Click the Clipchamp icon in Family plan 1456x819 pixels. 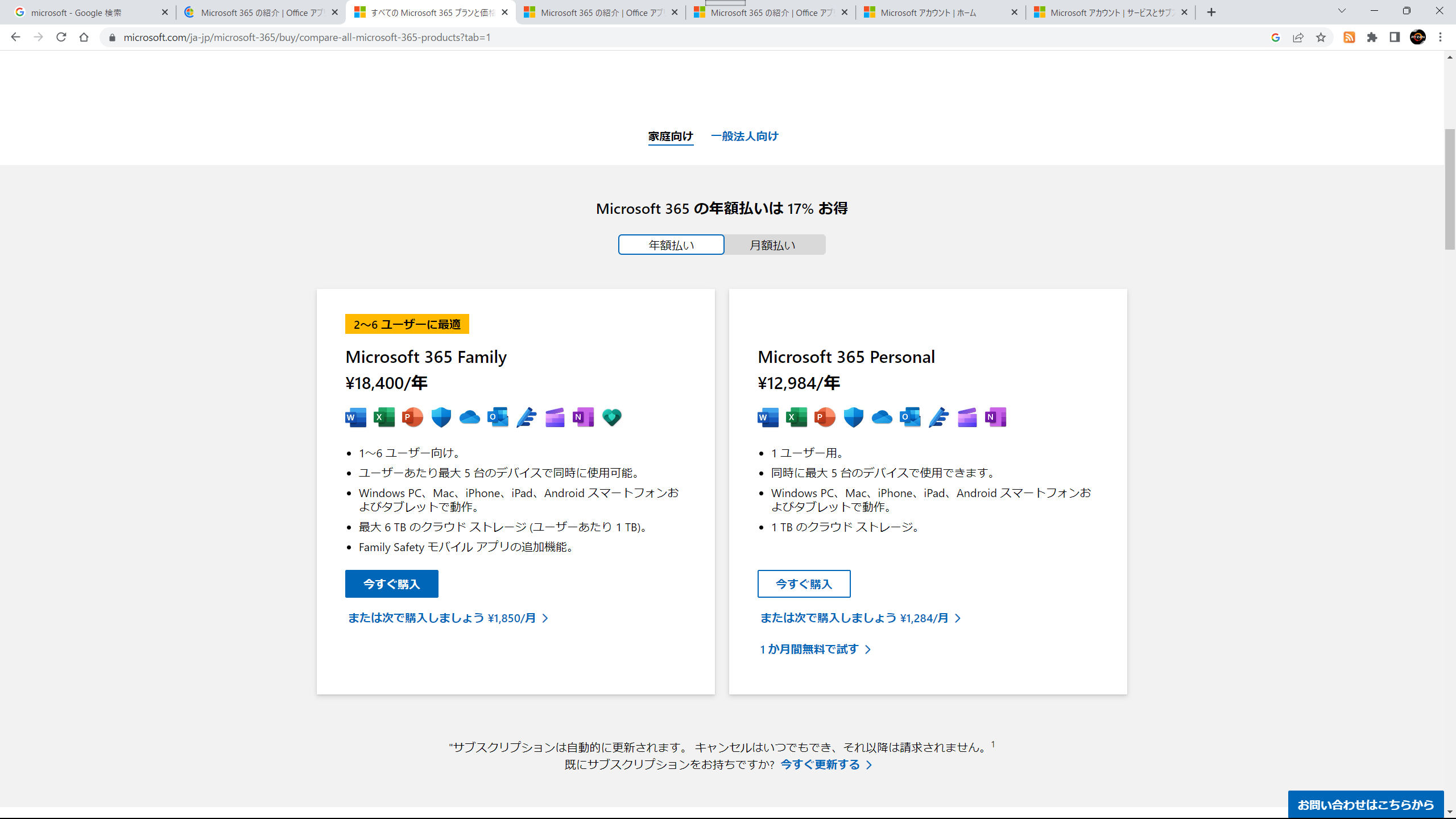555,417
